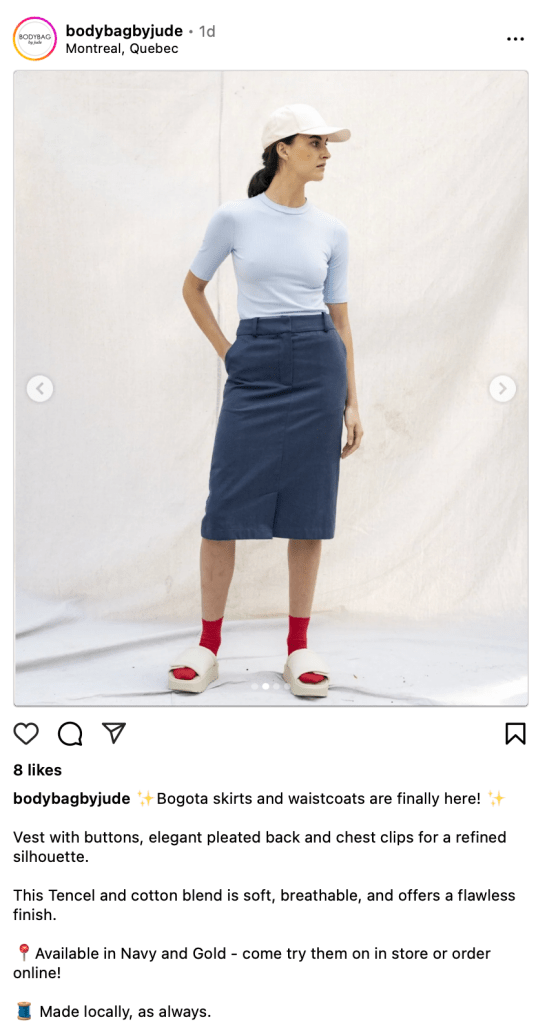Image resolution: width=536 pixels, height=1024 pixels.
Task: Click the navy skirt in photo
Action: point(276,428)
